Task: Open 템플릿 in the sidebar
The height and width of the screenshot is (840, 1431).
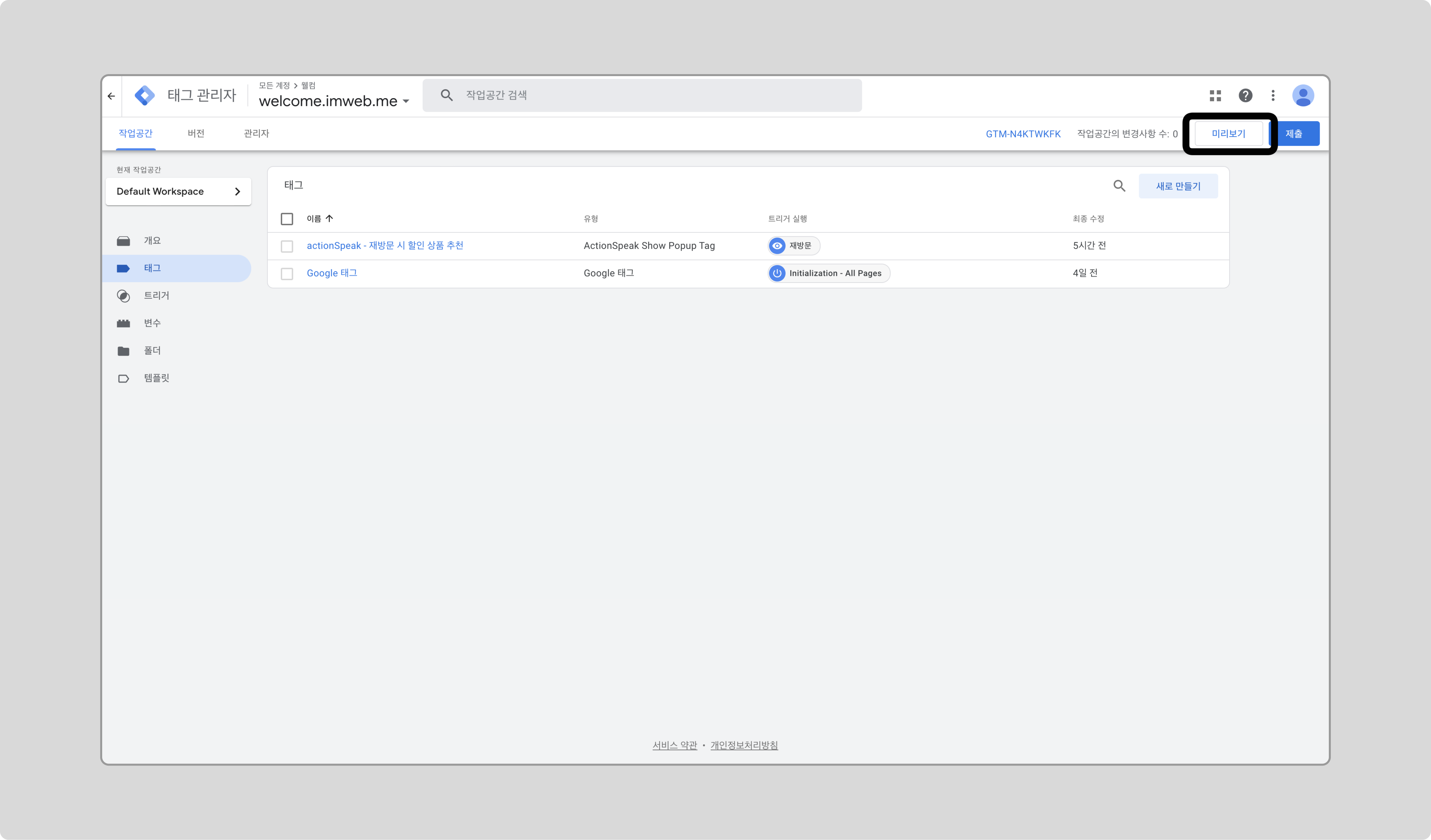Action: click(x=156, y=378)
